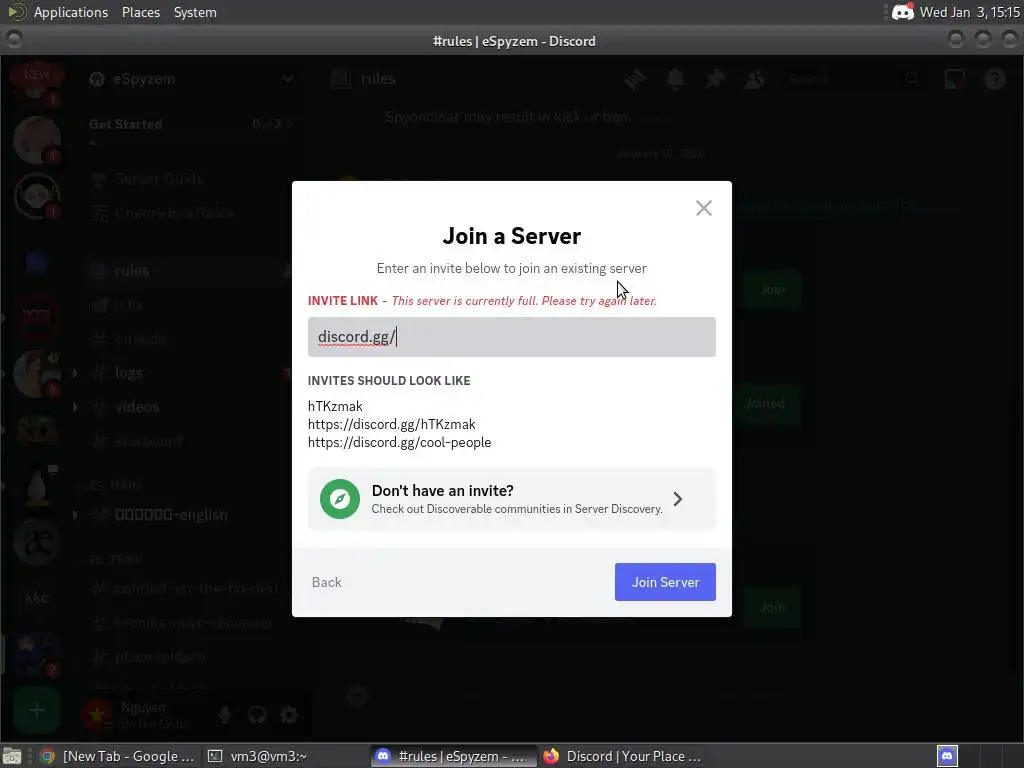This screenshot has width=1024, height=768.
Task: Open the eSpyzem server dropdown
Action: point(191,79)
